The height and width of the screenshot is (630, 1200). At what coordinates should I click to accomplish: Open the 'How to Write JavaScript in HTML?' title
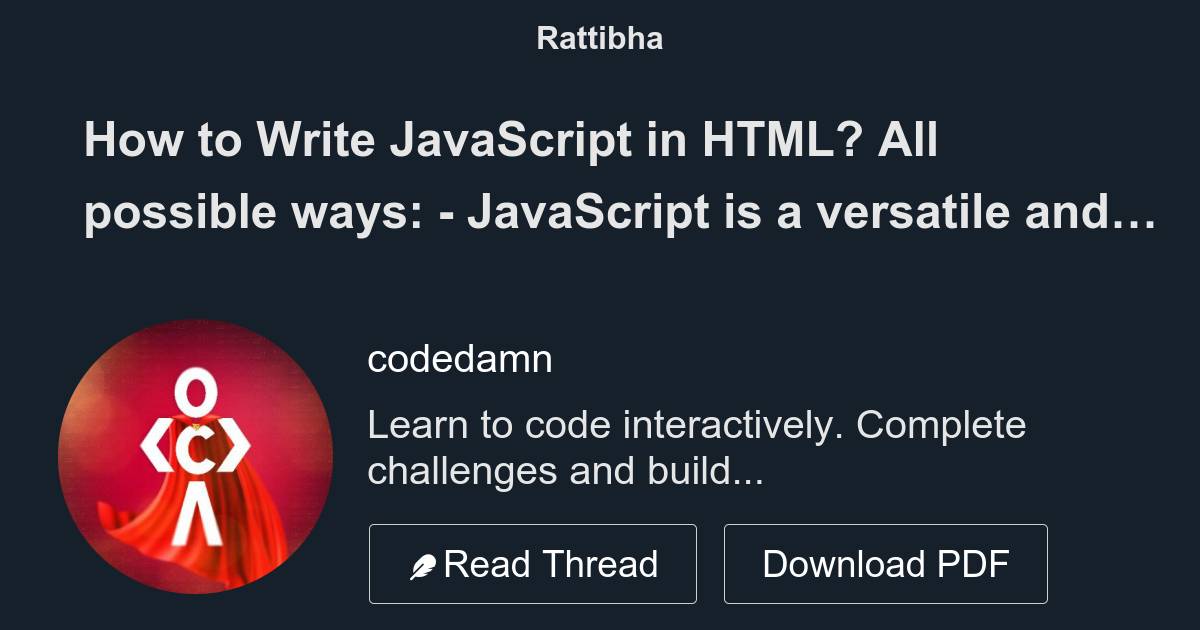tap(514, 142)
